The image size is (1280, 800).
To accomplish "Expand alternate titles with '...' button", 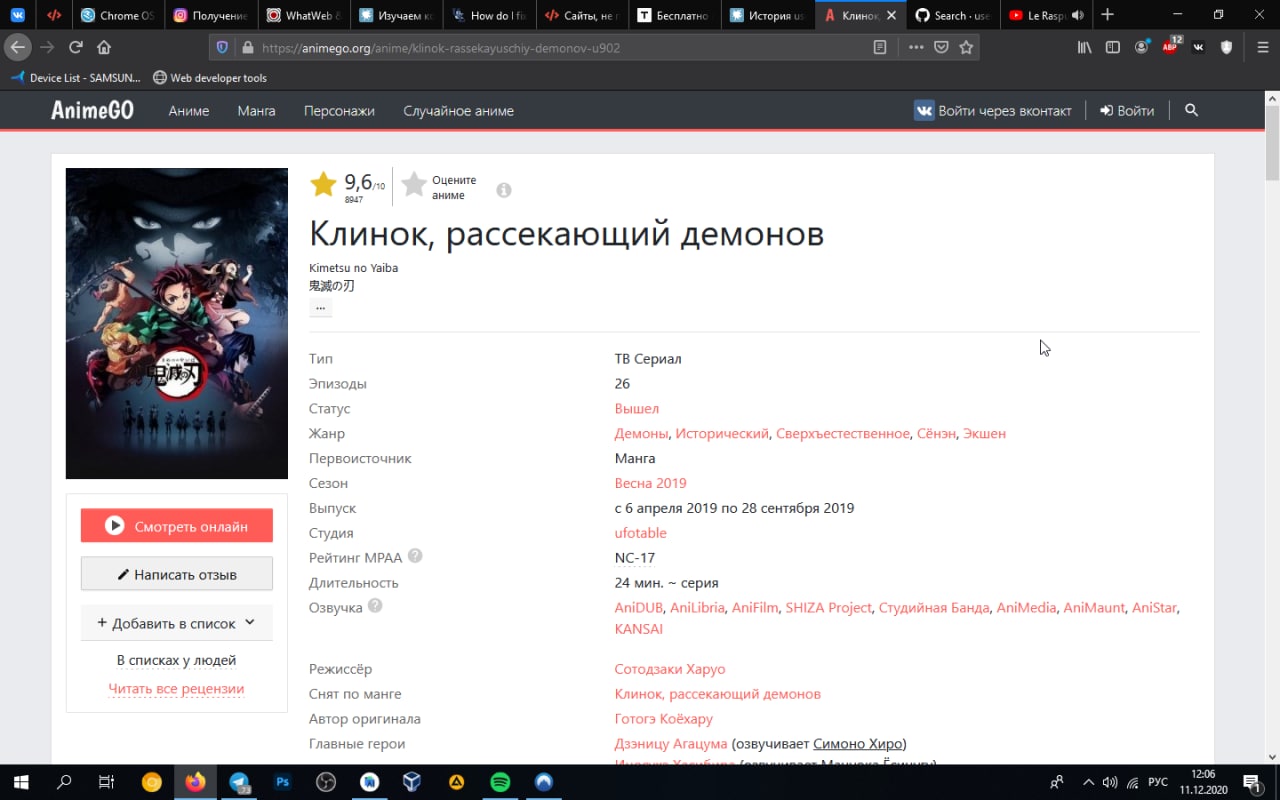I will (320, 308).
